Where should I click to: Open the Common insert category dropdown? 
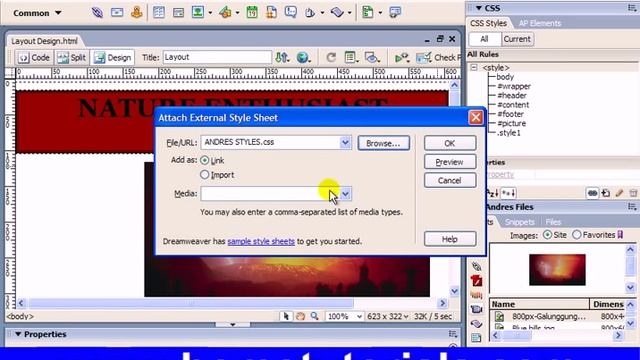[x=37, y=13]
